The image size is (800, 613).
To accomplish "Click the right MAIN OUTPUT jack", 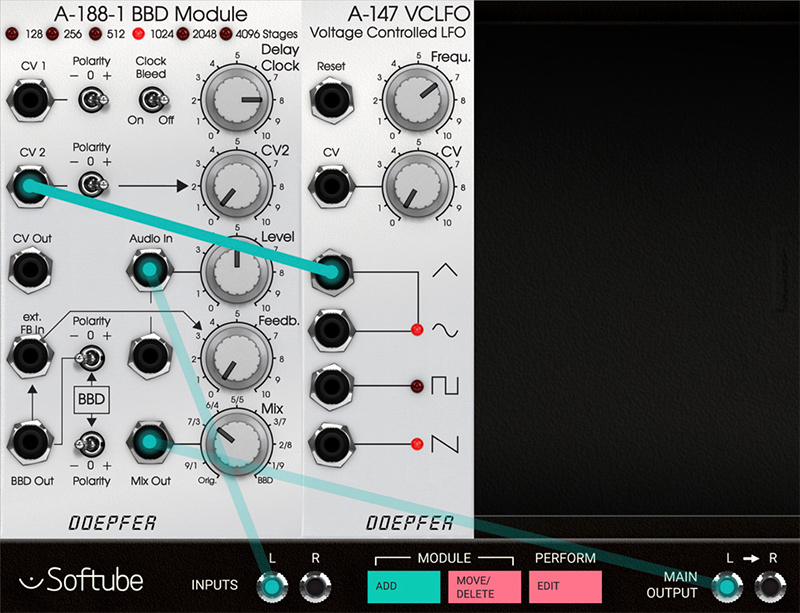I will tap(772, 587).
